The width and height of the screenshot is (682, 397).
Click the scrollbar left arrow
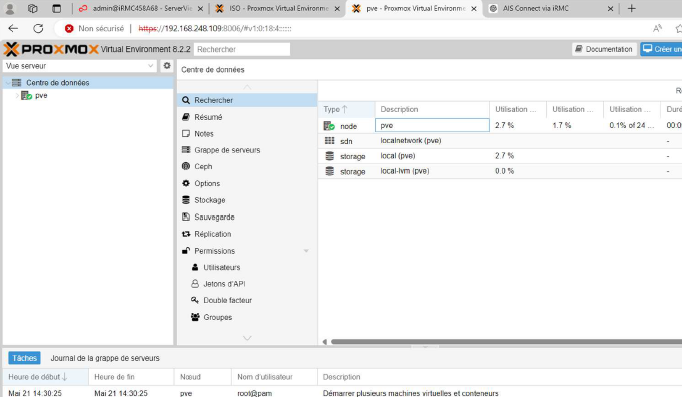pos(324,342)
